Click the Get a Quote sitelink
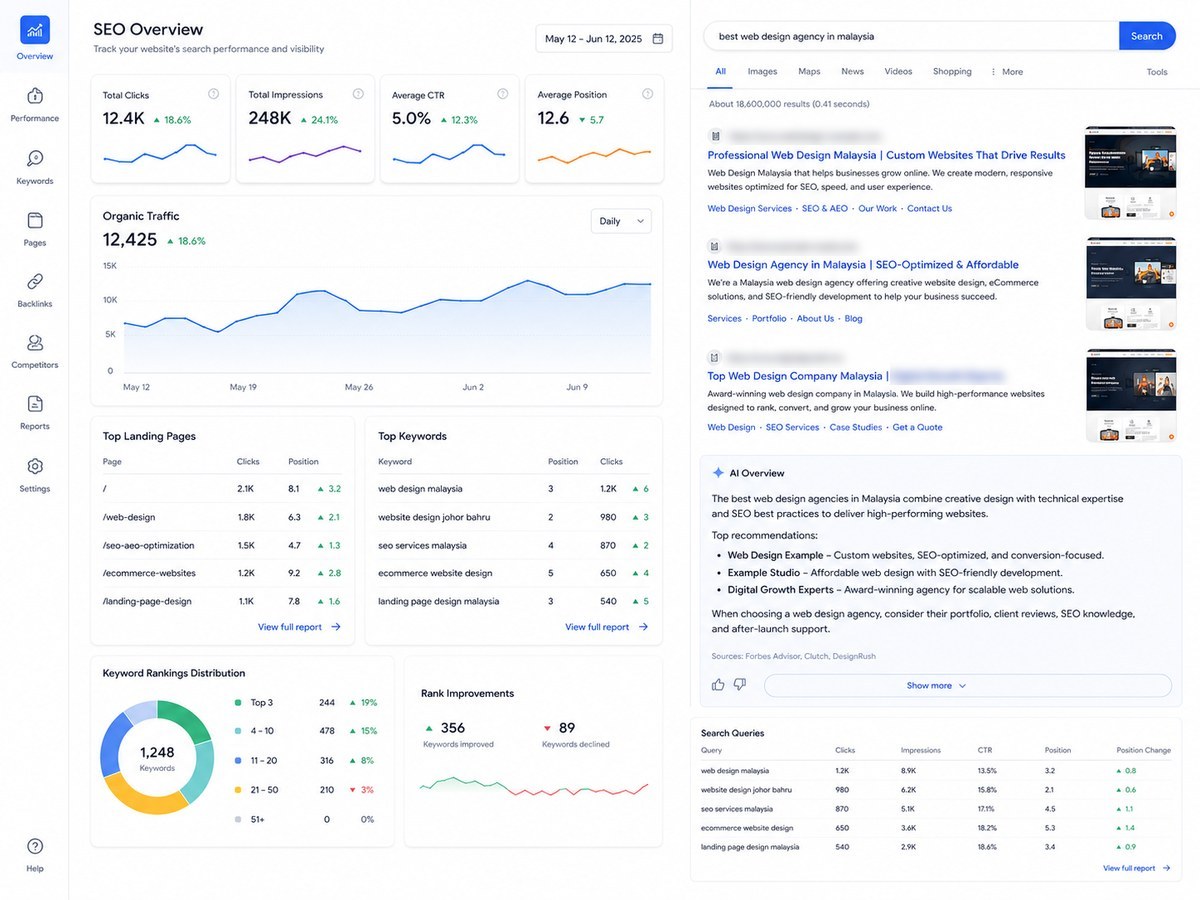 (x=917, y=427)
